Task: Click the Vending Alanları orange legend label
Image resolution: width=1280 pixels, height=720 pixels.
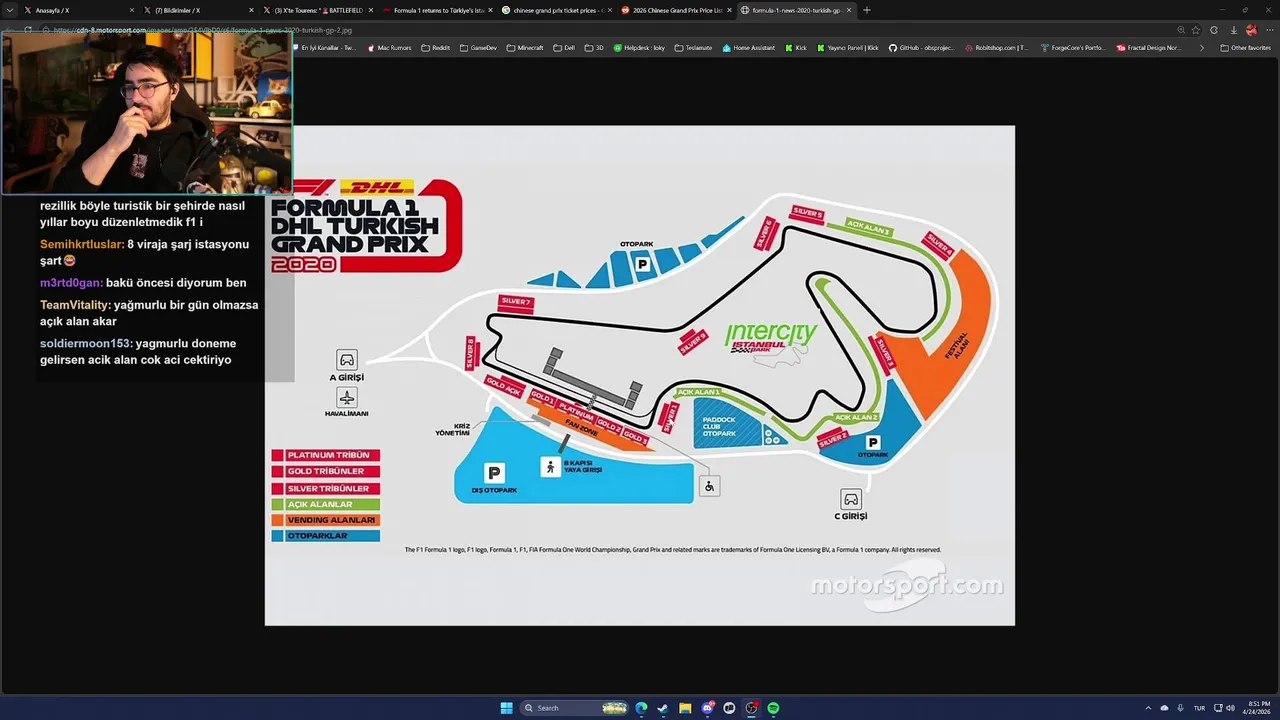Action: pos(332,520)
